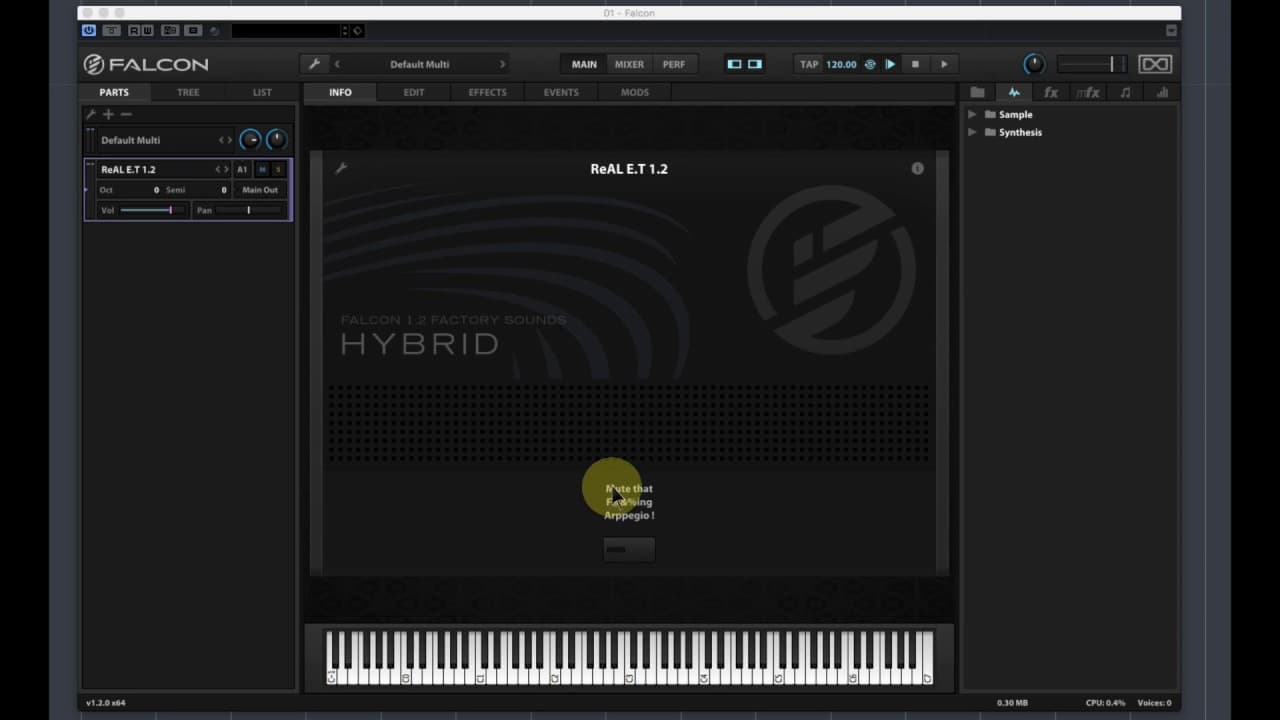Click the blue play-from-start transport button
Viewport: 1280px width, 720px height.
890,64
